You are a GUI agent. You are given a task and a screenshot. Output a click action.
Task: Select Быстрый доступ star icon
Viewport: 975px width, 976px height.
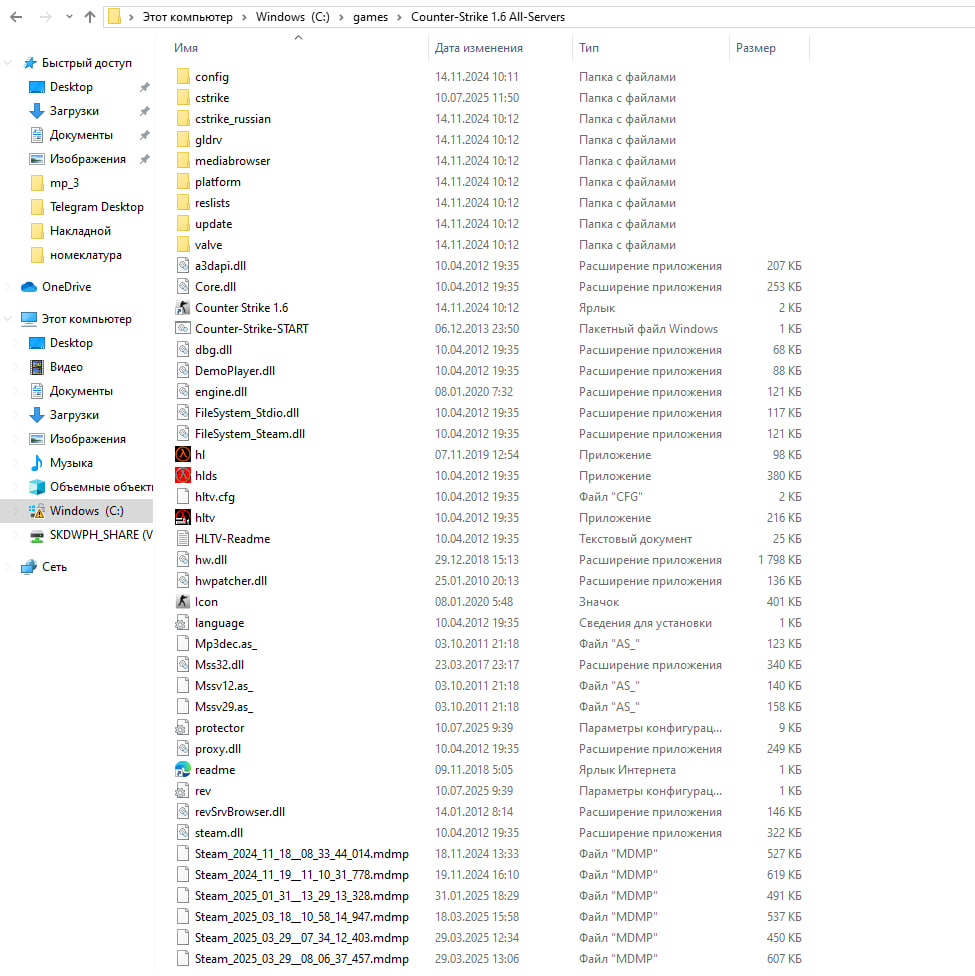pyautogui.click(x=29, y=63)
